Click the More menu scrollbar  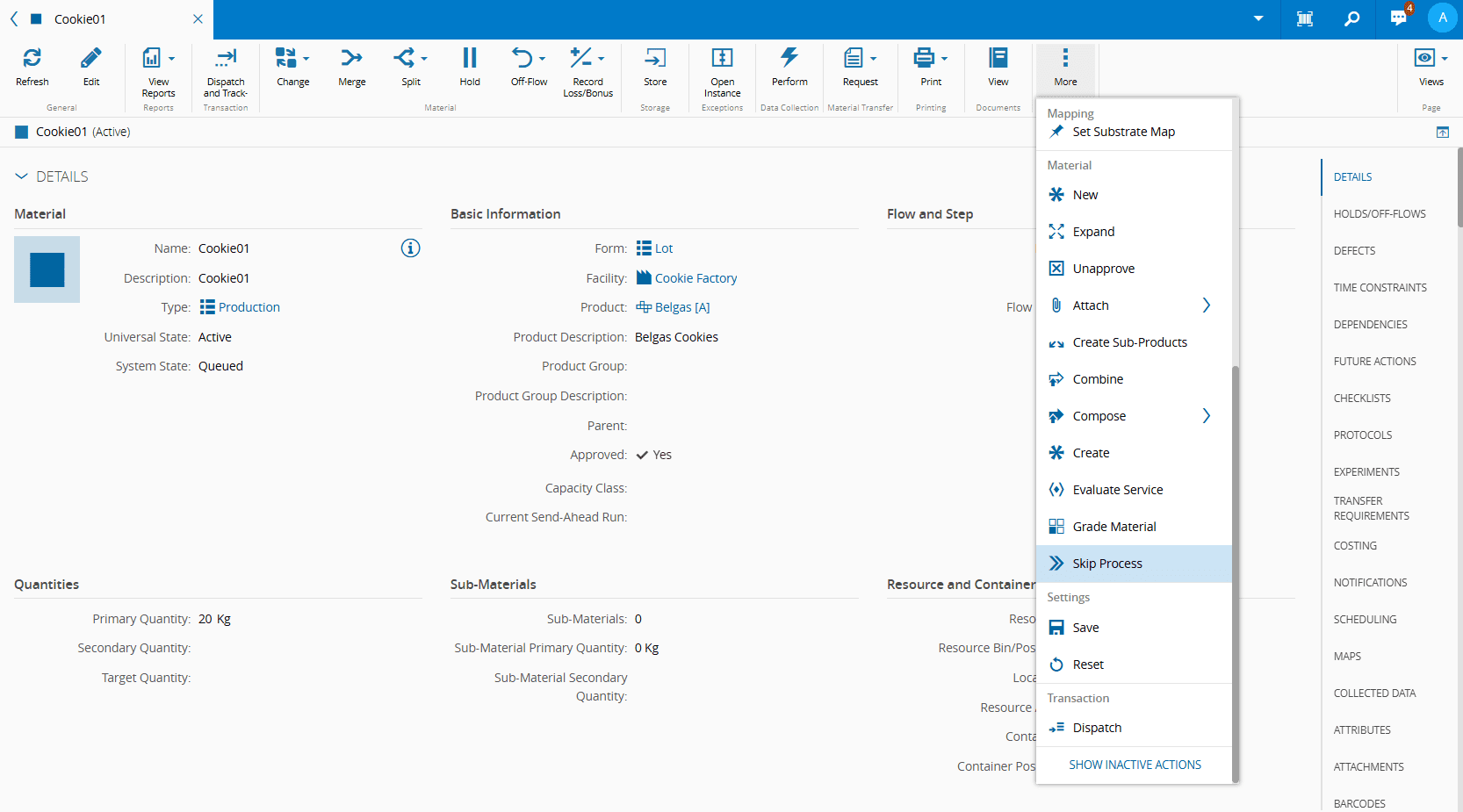pyautogui.click(x=1235, y=571)
